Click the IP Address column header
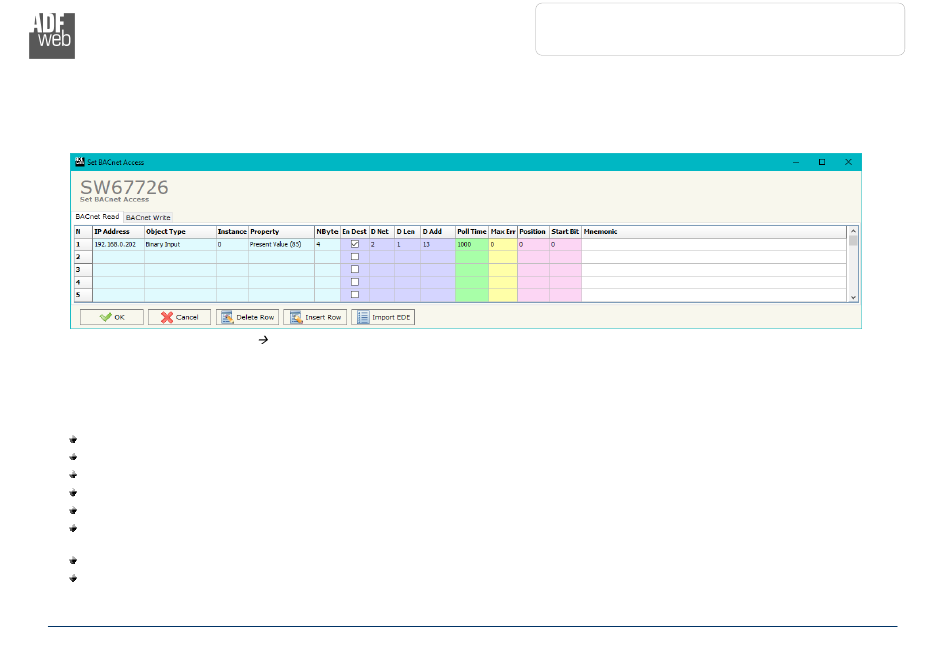 [x=118, y=232]
